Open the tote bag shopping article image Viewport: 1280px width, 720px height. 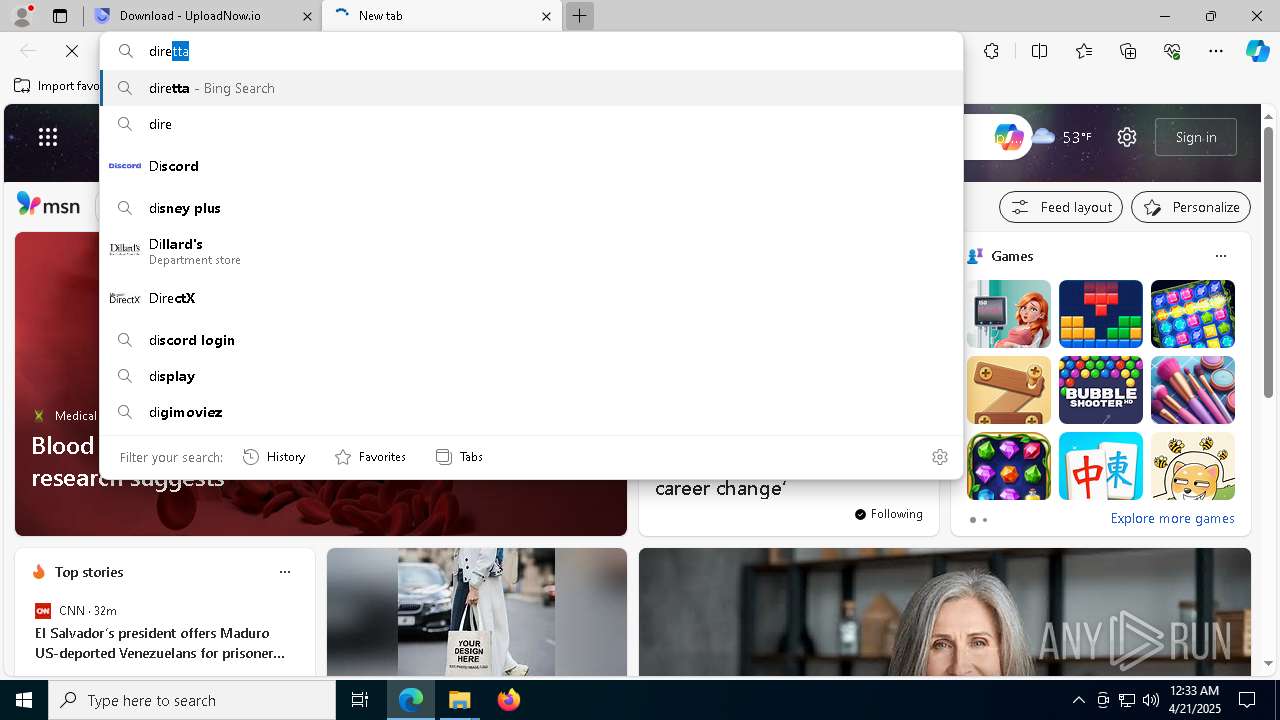click(477, 612)
